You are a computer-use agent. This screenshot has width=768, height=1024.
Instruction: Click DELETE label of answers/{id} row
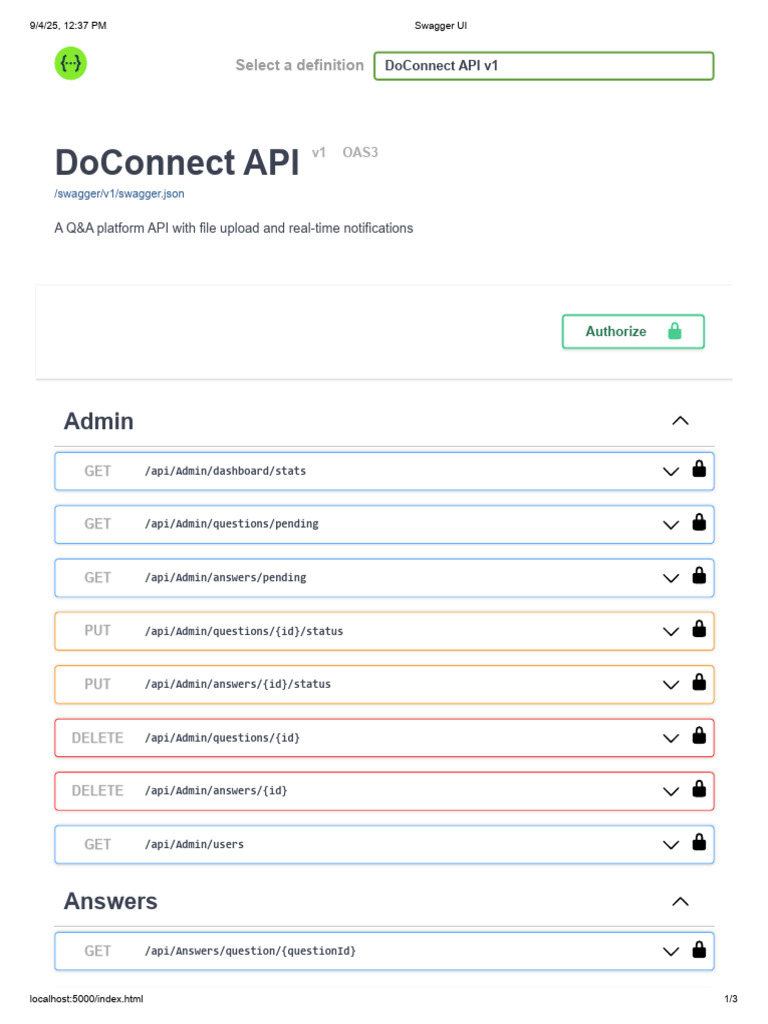(x=97, y=790)
